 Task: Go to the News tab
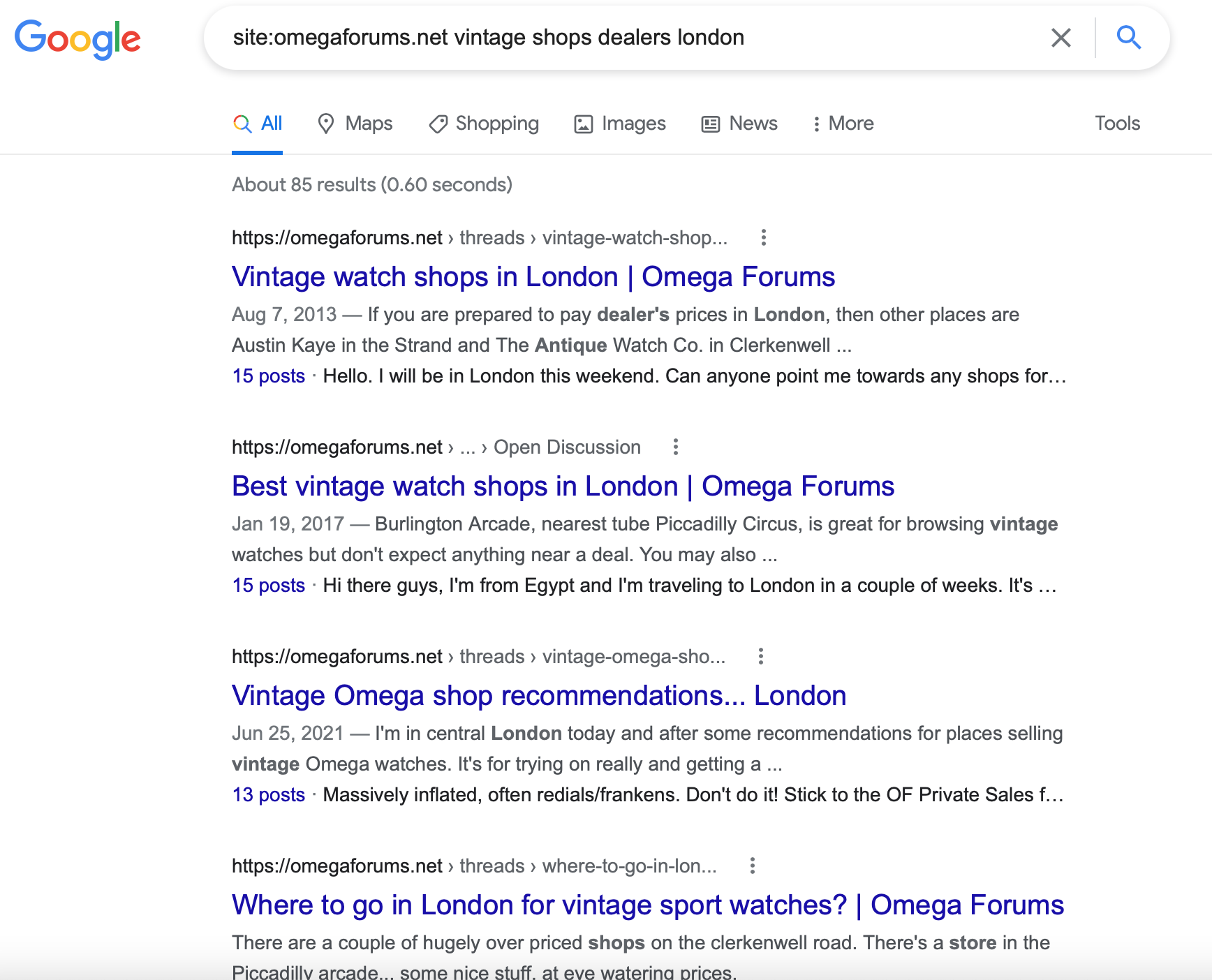[739, 124]
